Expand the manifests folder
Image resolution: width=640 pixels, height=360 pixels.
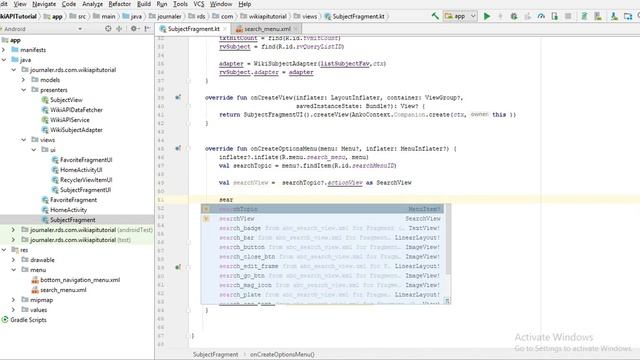[x=4, y=50]
